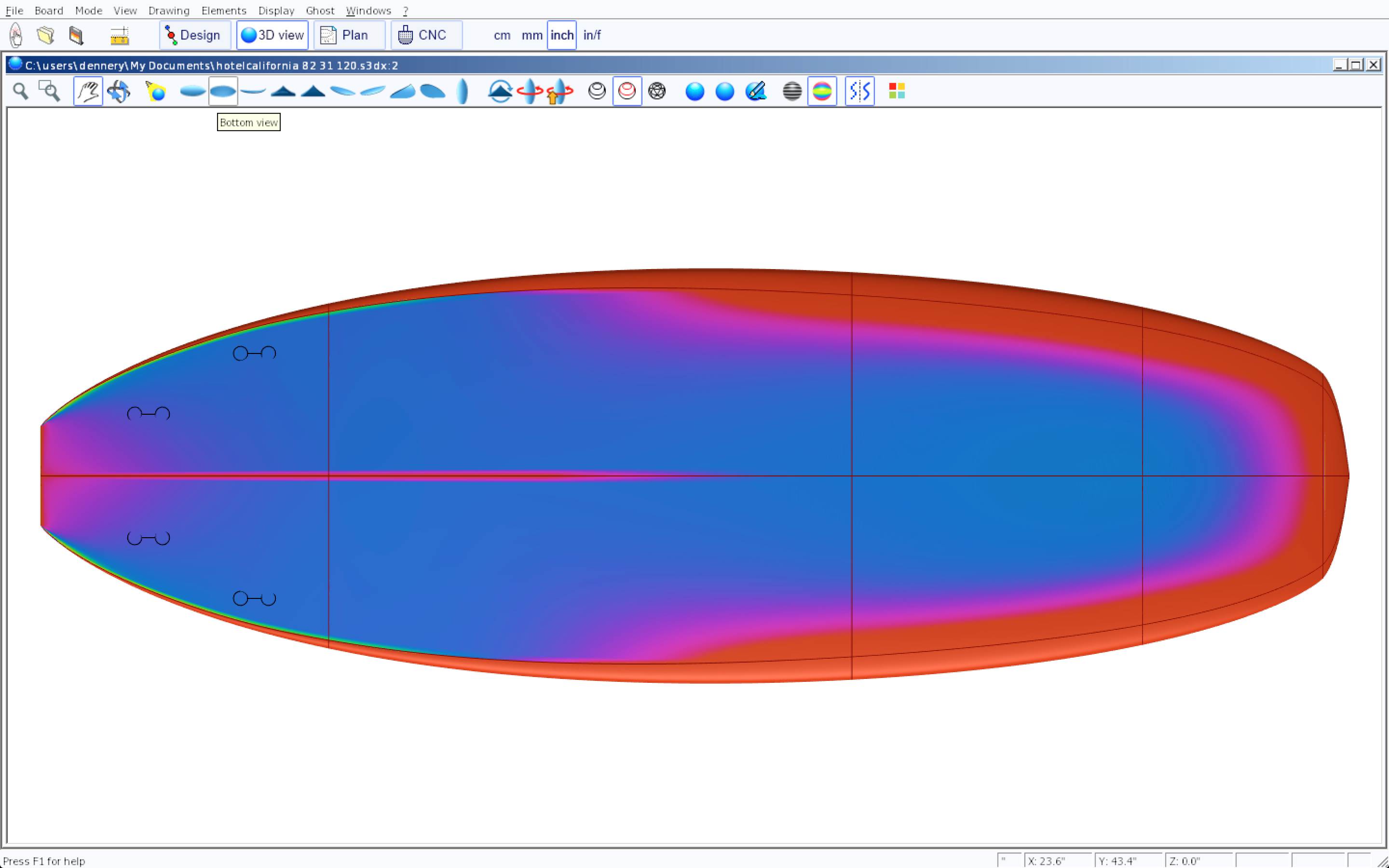Image resolution: width=1389 pixels, height=868 pixels.
Task: Open the Board menu
Action: (49, 10)
